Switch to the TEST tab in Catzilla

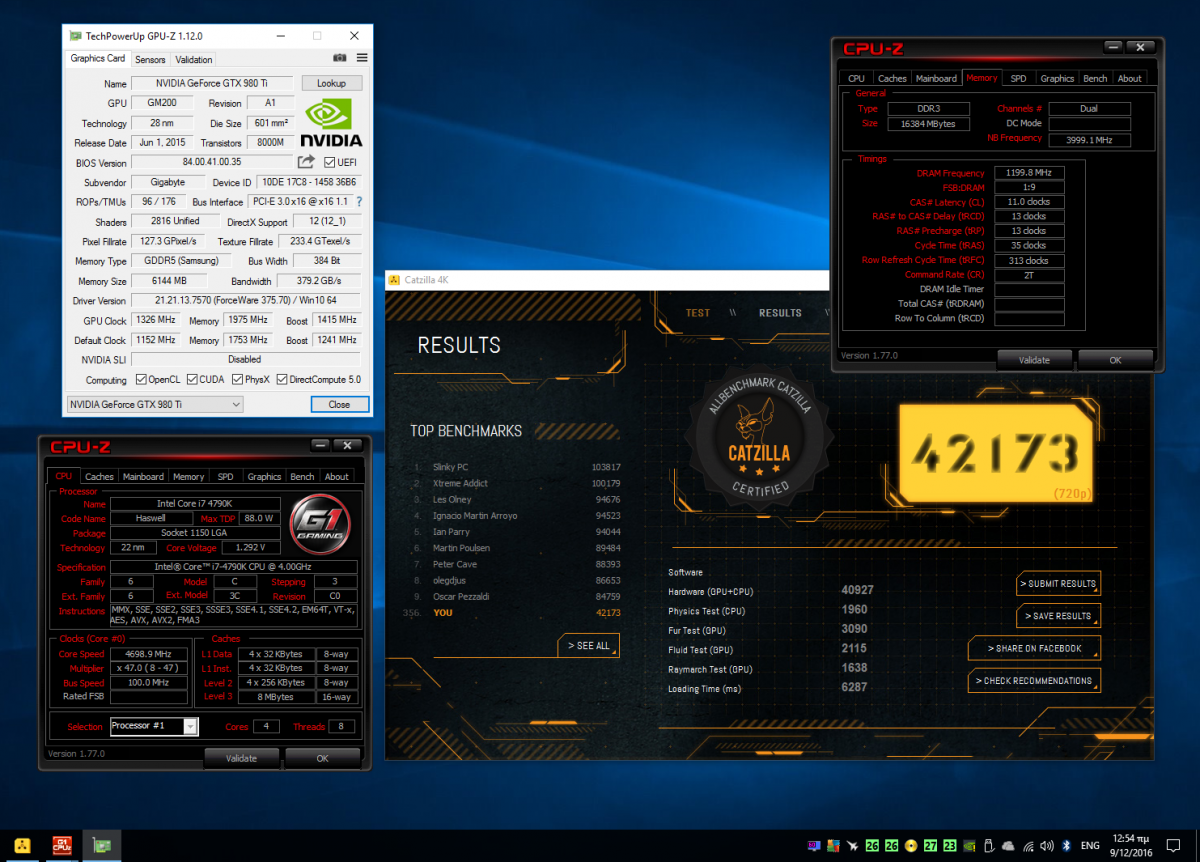698,313
